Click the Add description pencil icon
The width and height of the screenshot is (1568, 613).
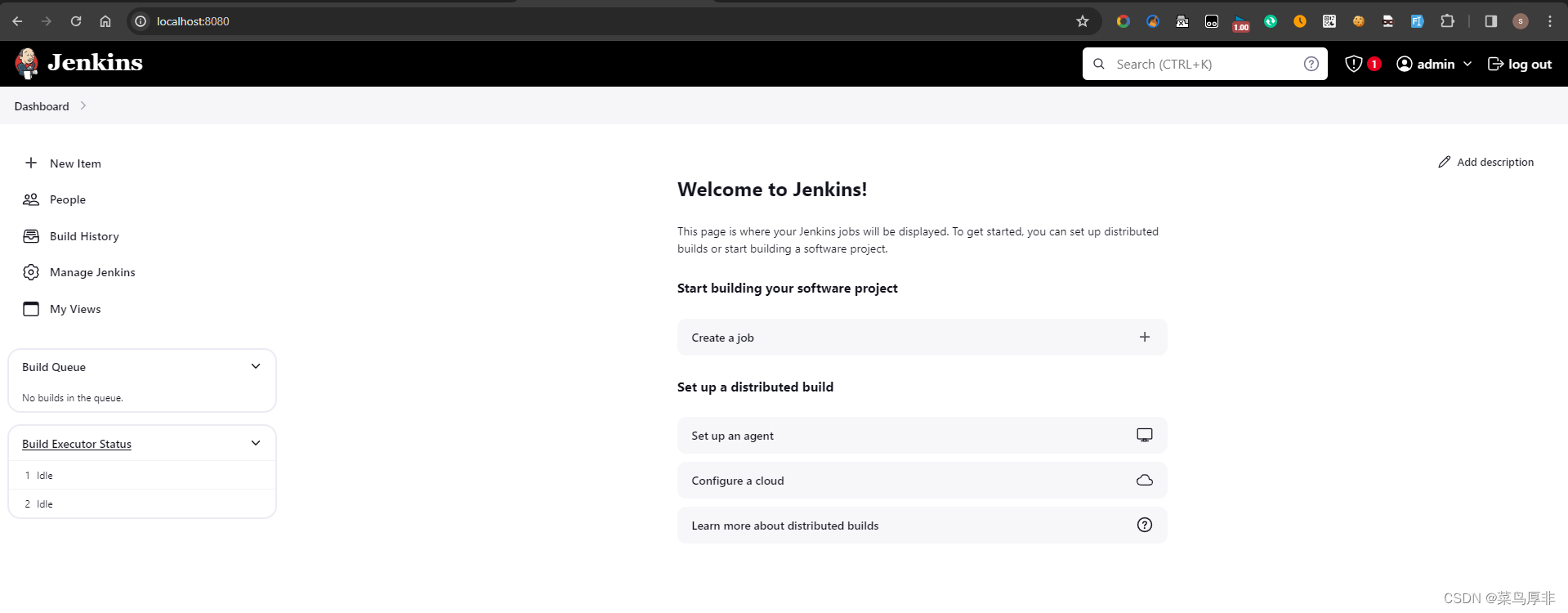pyautogui.click(x=1445, y=162)
